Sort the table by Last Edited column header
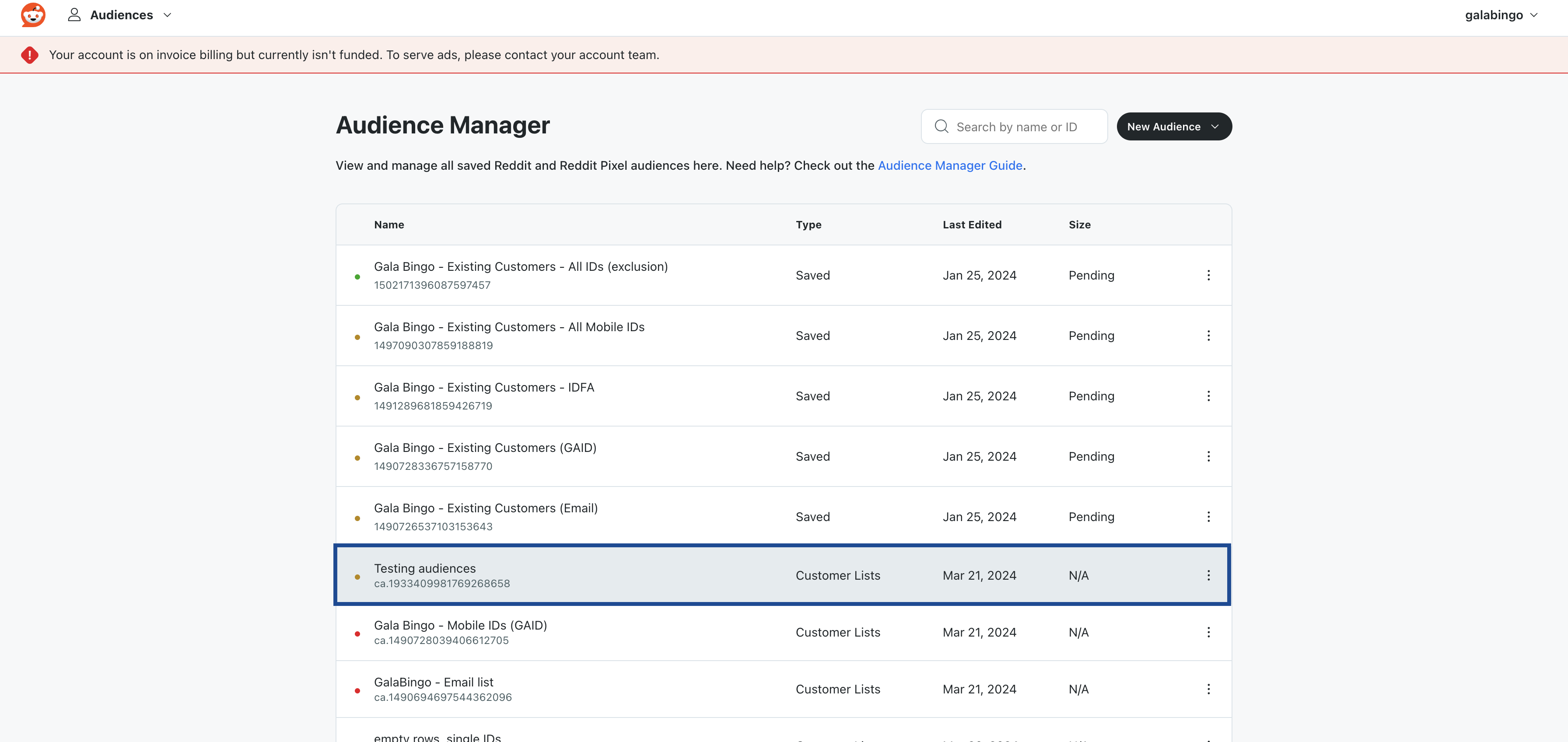 (x=972, y=224)
